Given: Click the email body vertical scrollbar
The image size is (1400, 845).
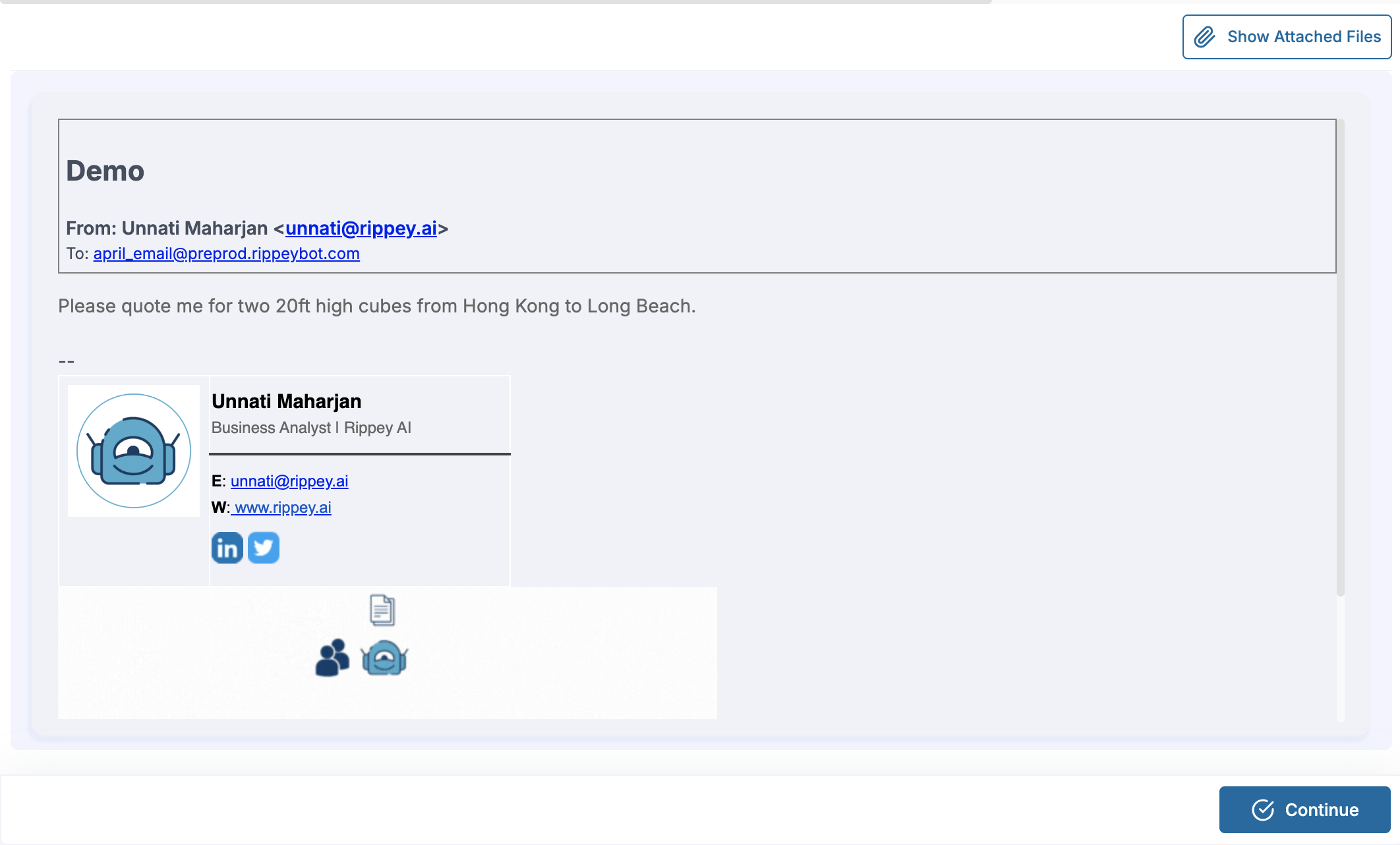Looking at the screenshot, I should [1340, 356].
